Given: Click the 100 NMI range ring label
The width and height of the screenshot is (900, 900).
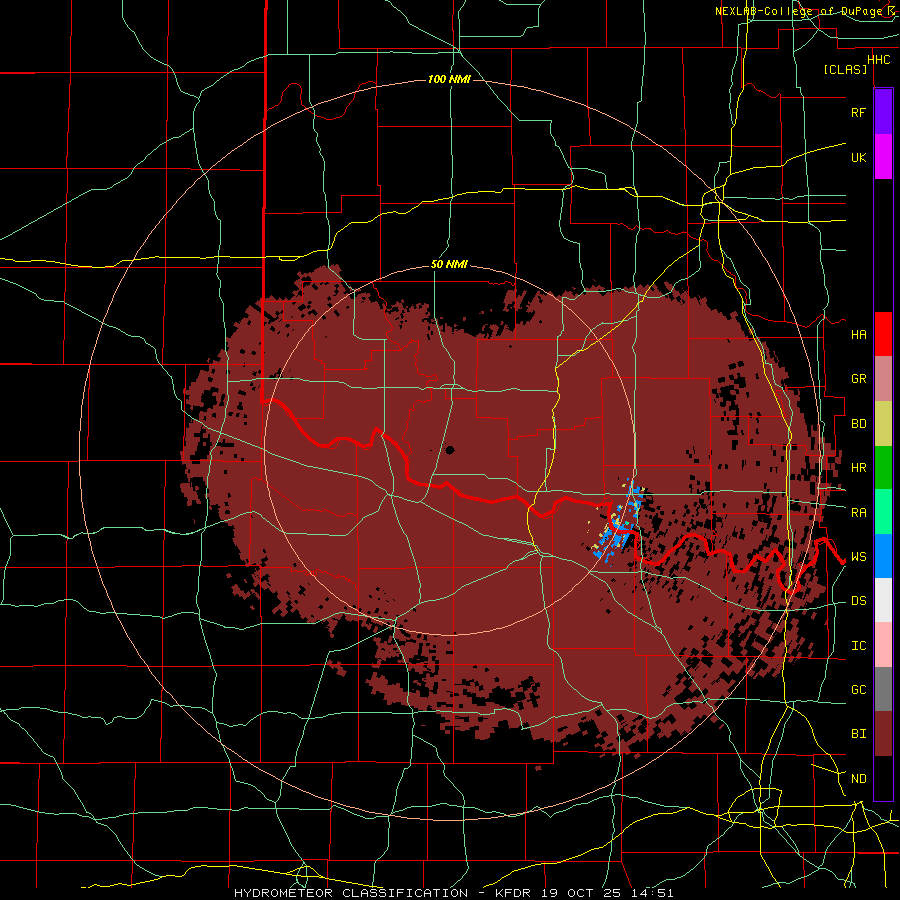Looking at the screenshot, I should [x=449, y=79].
